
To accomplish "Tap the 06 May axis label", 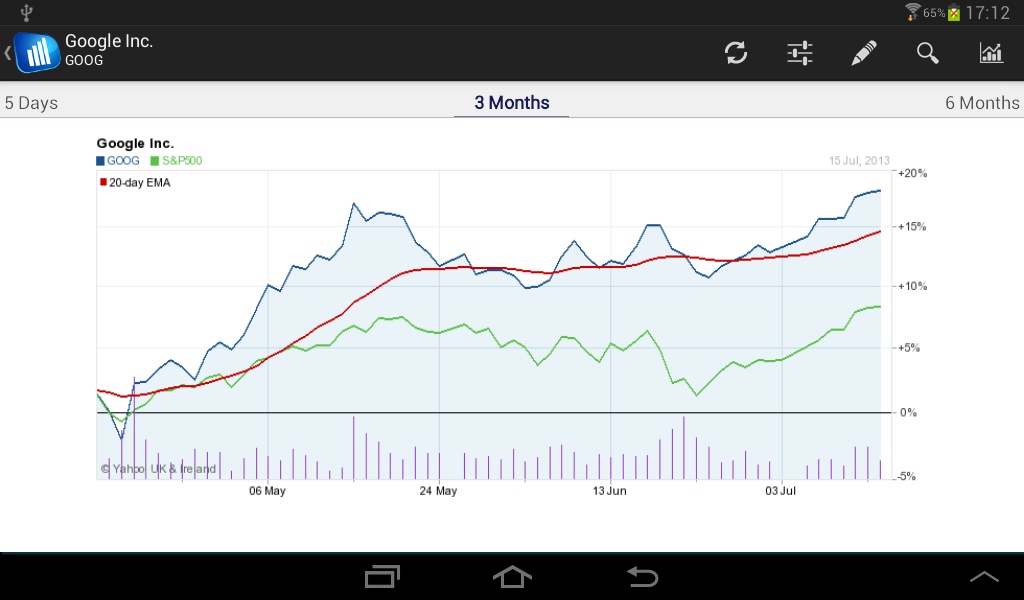I will [x=267, y=491].
